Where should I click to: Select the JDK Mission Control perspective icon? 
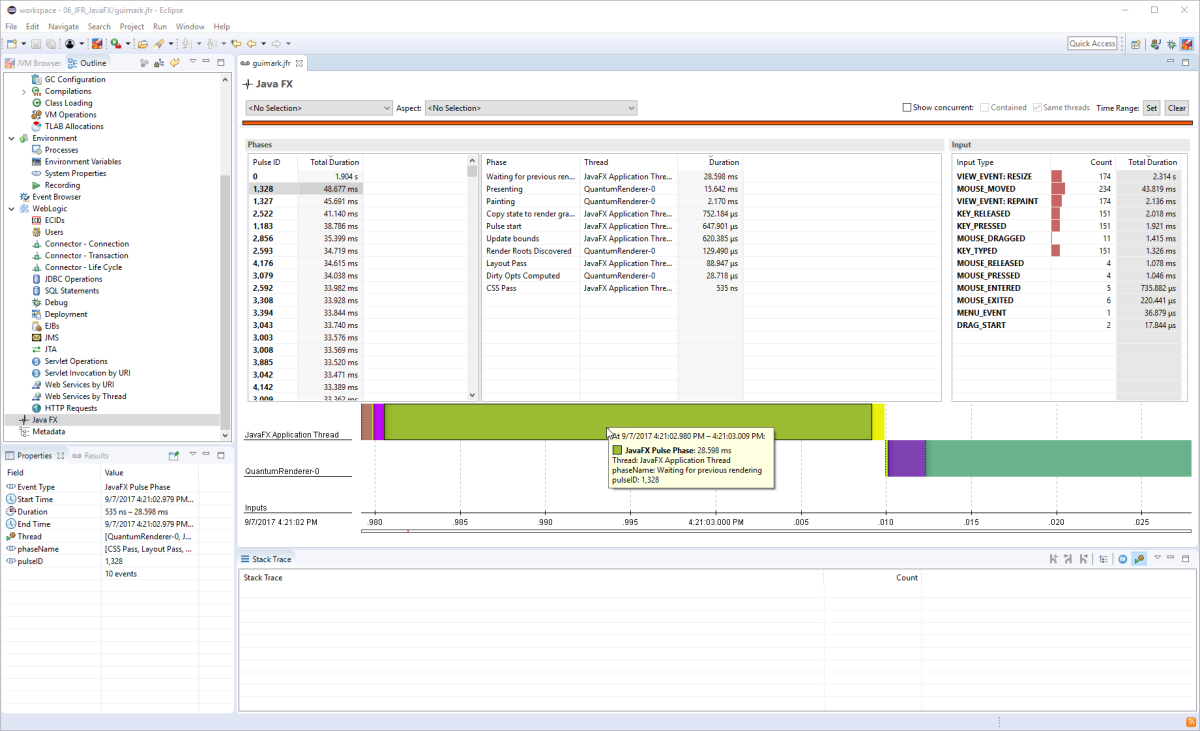(x=1186, y=44)
